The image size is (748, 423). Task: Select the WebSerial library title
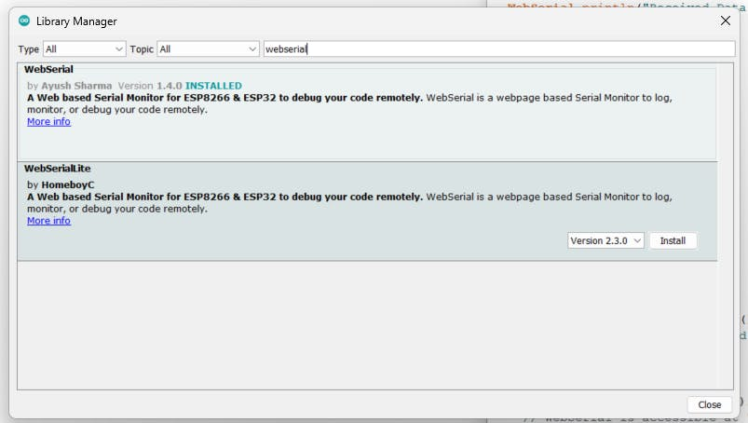(49, 69)
